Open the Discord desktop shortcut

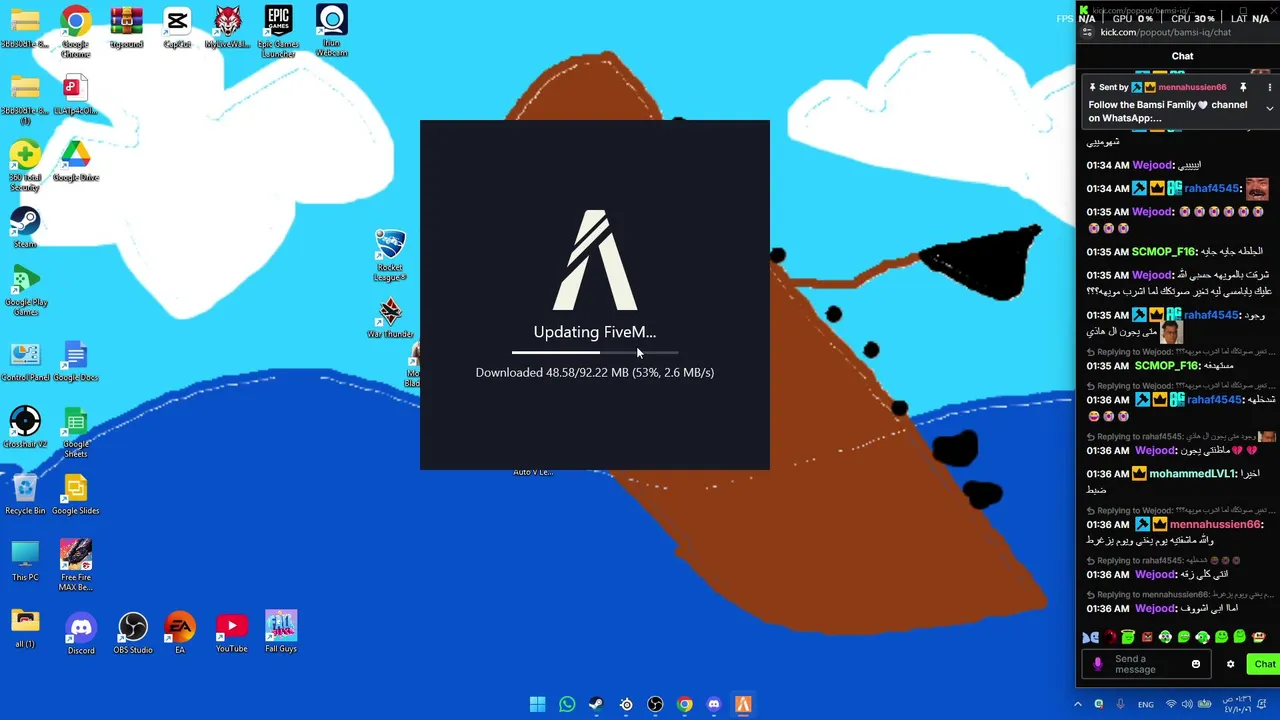(81, 633)
